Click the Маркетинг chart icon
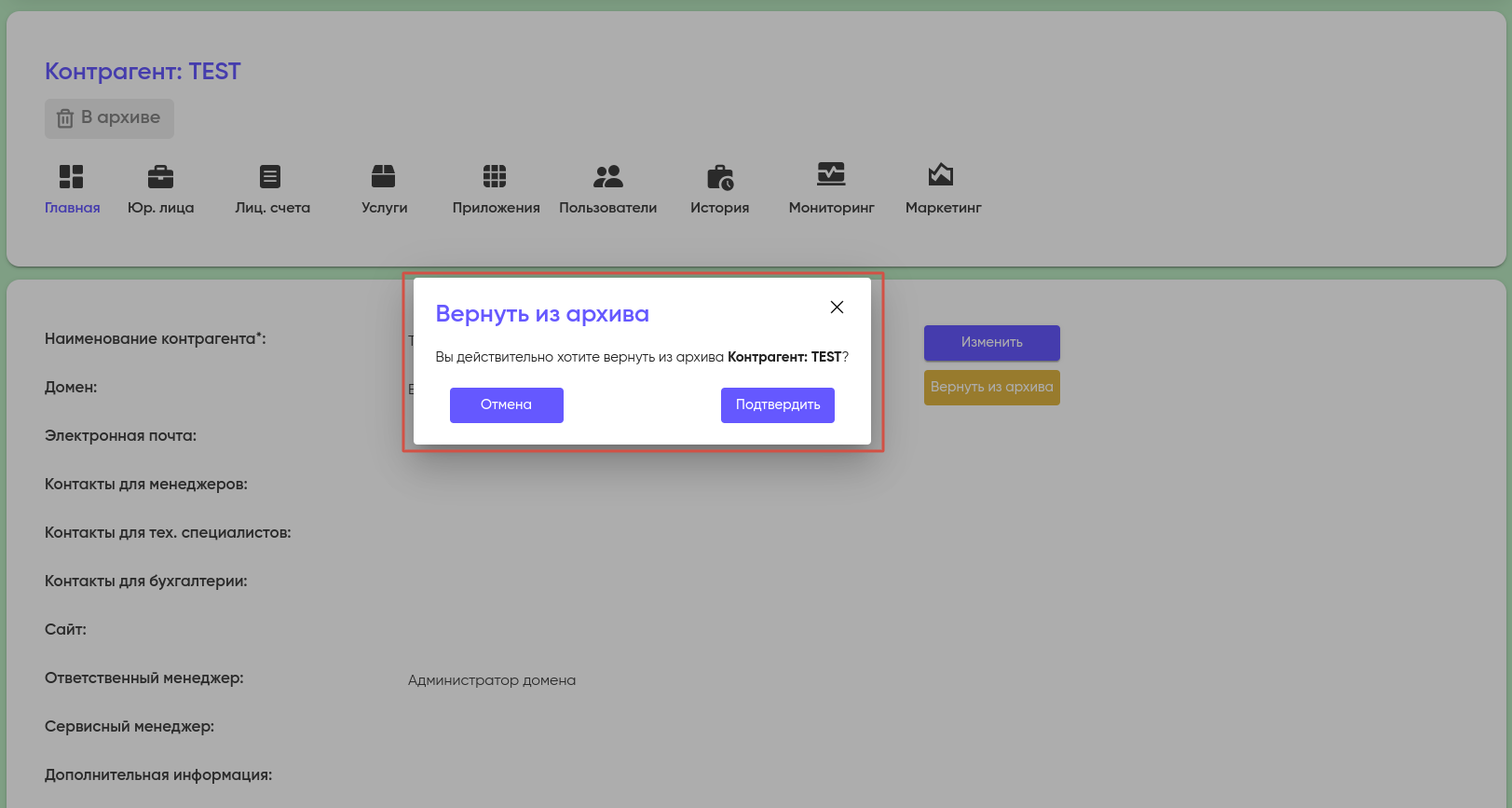This screenshot has width=1512, height=808. click(x=941, y=174)
